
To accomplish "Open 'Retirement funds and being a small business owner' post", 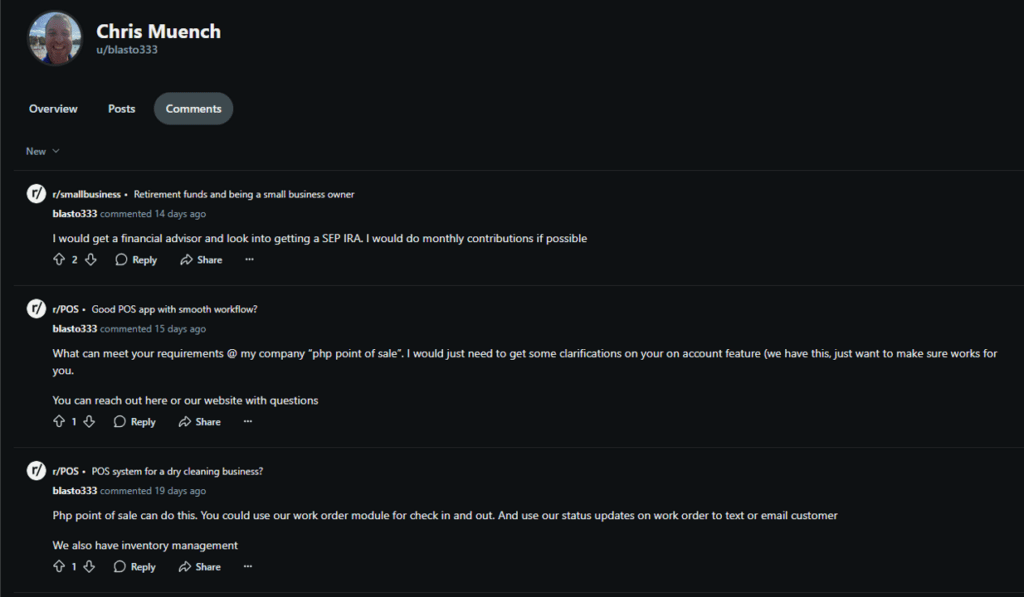I will [243, 194].
